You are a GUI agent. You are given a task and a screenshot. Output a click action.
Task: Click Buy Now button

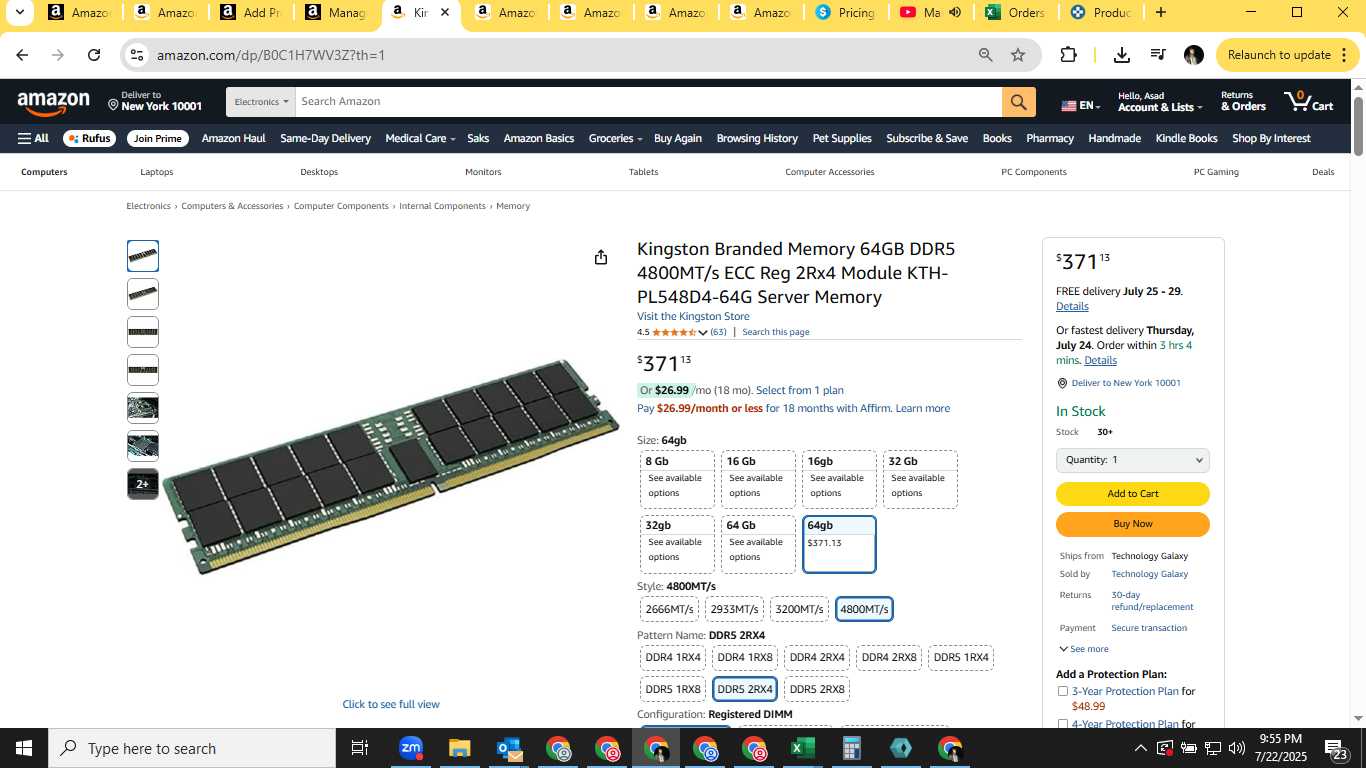pos(1132,524)
